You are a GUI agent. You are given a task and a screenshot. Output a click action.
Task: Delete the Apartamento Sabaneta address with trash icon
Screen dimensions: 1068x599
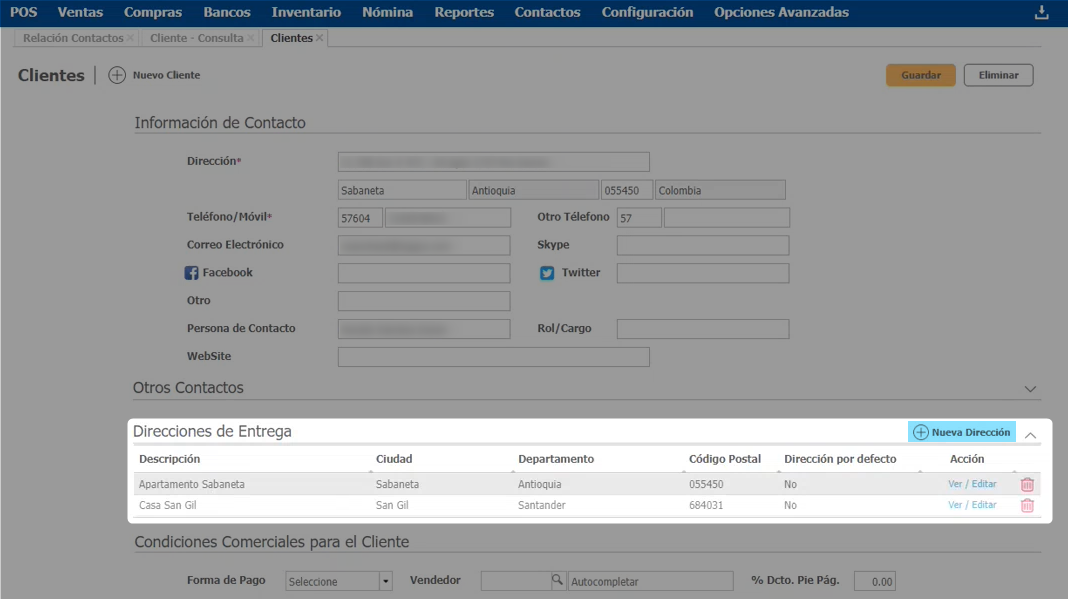point(1027,484)
